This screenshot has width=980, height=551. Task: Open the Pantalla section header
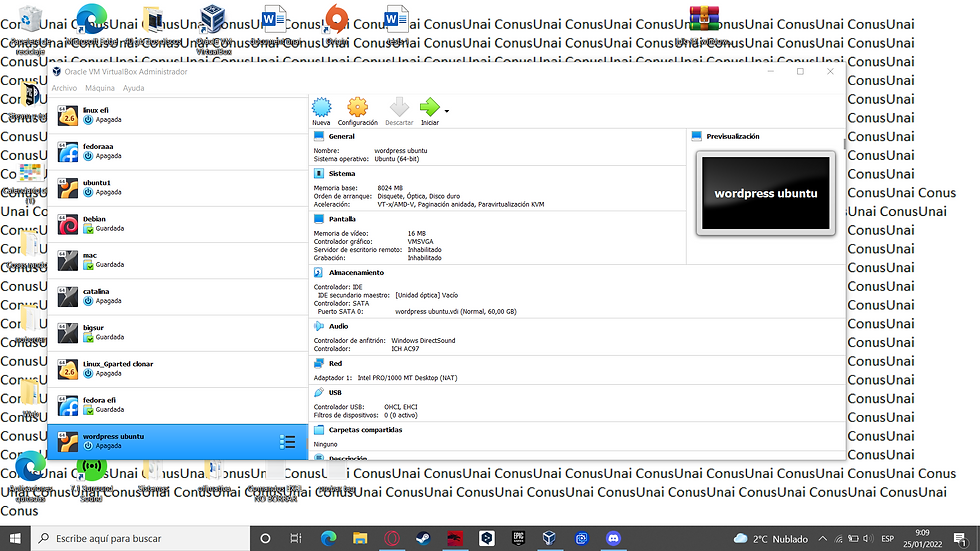342,219
